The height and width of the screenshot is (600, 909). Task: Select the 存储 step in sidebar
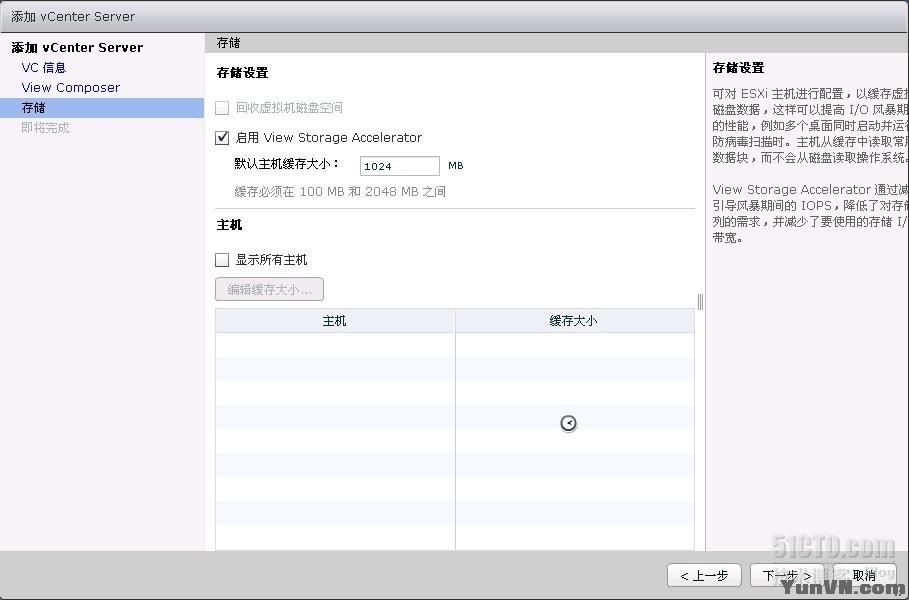(x=101, y=108)
